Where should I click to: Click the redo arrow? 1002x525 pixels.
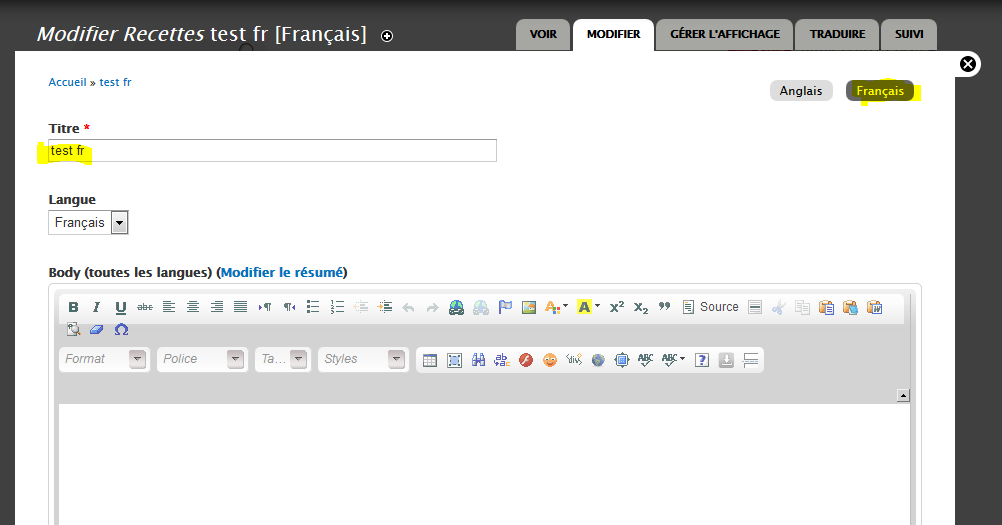[x=433, y=308]
